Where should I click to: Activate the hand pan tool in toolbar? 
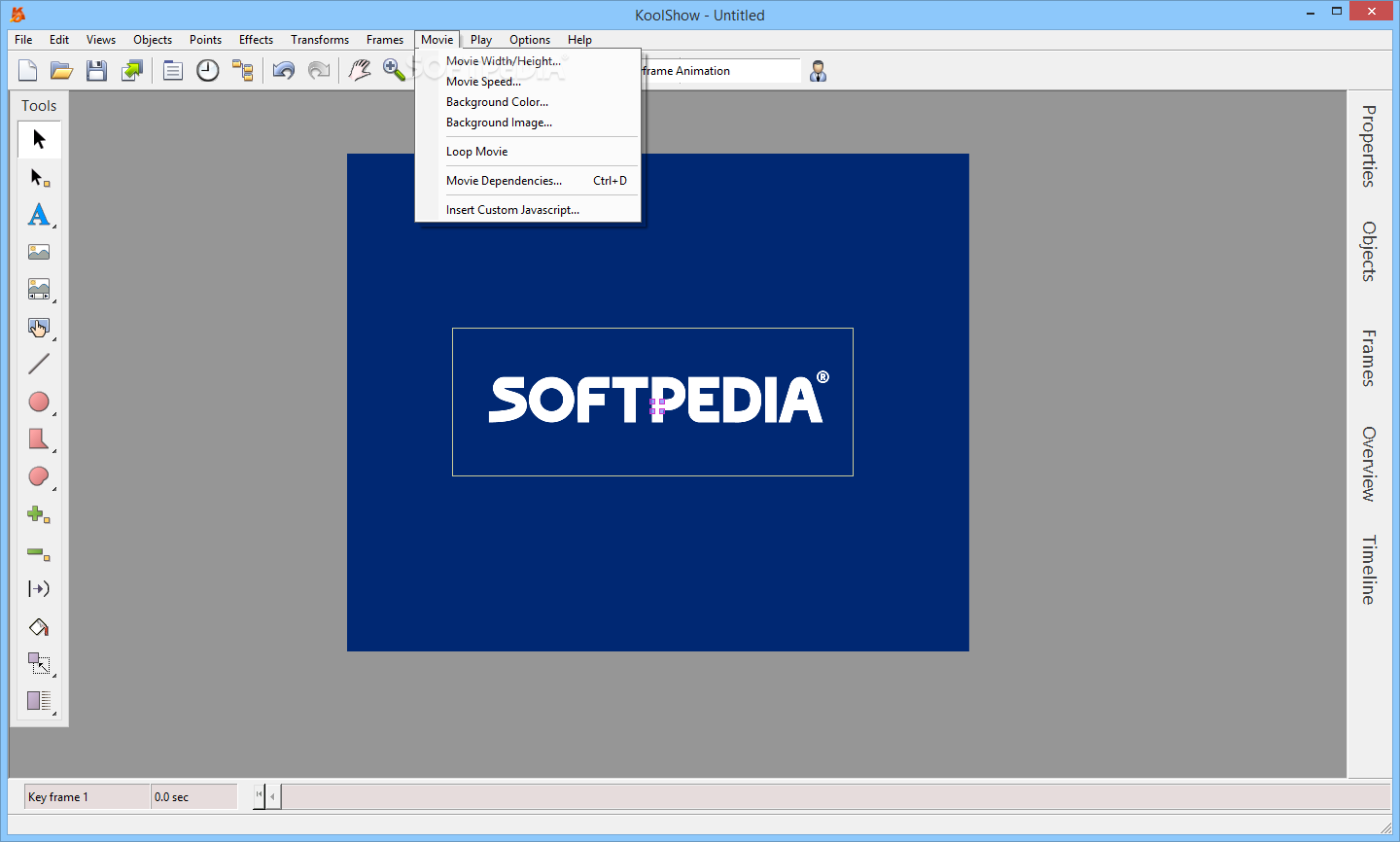[360, 70]
